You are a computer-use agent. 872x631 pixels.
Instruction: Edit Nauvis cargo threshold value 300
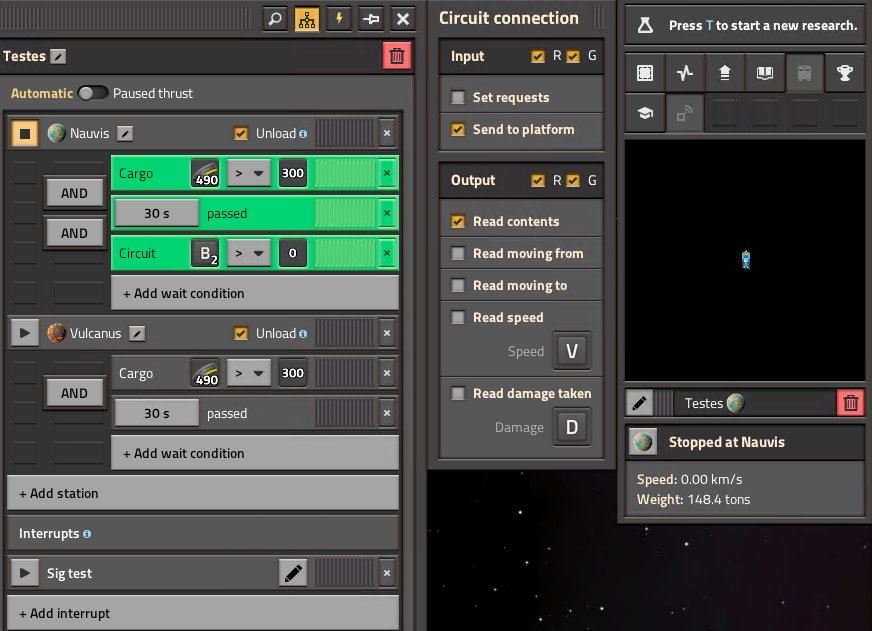tap(293, 173)
